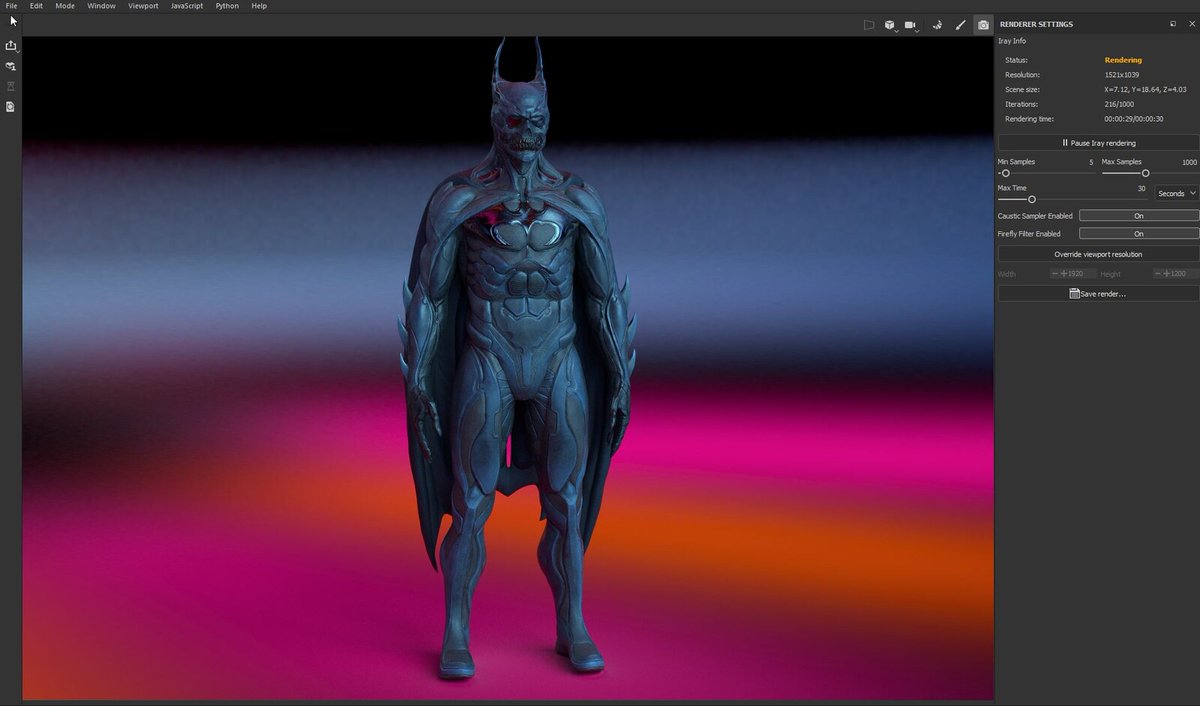
Task: Click the cloud upload icon in left sidebar
Action: pos(11,66)
